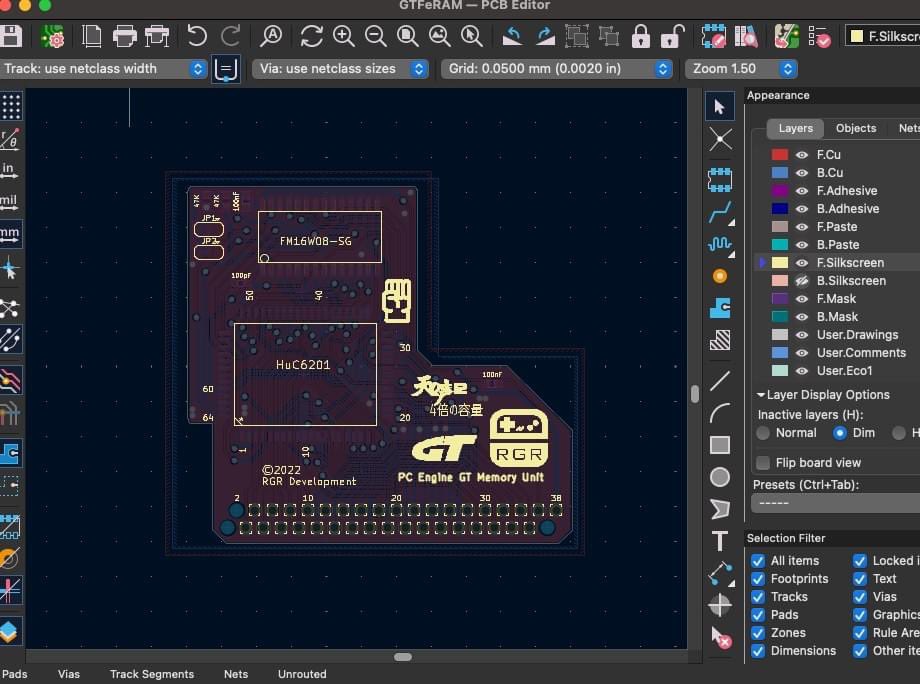Enable Flip board view checkbox

coord(763,463)
